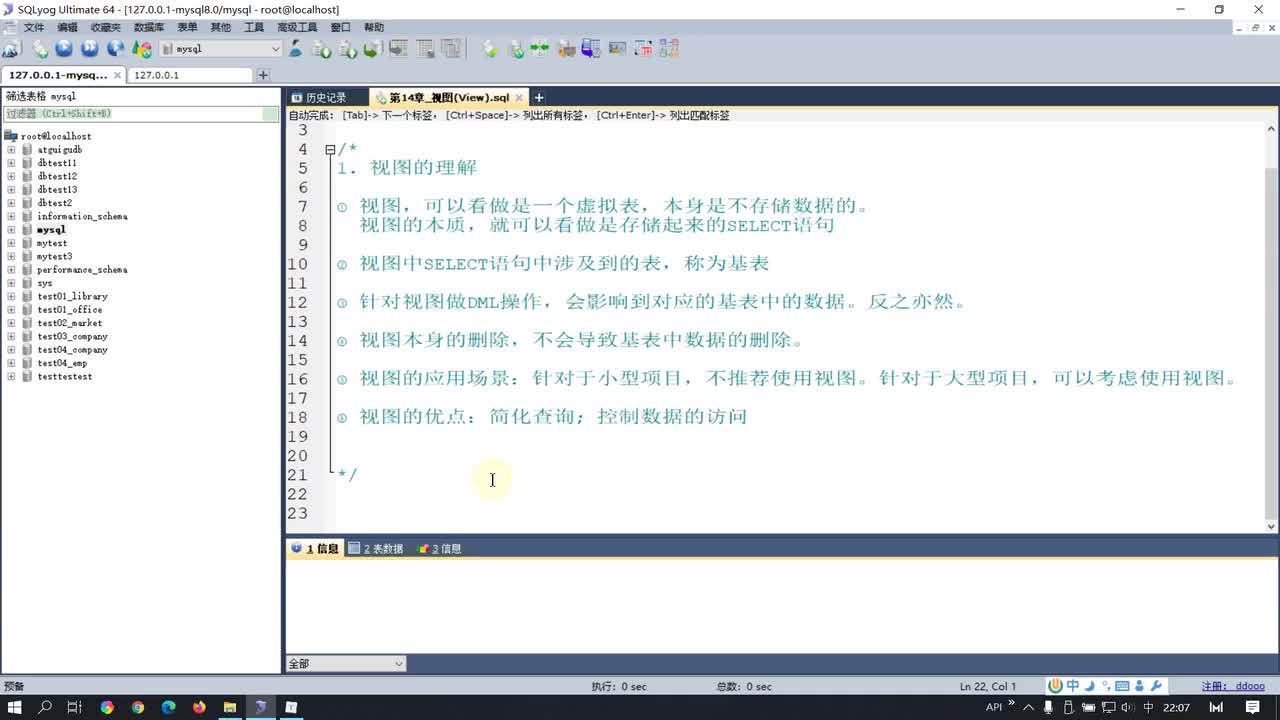
Task: Open the Windows Start menu
Action: [15, 707]
